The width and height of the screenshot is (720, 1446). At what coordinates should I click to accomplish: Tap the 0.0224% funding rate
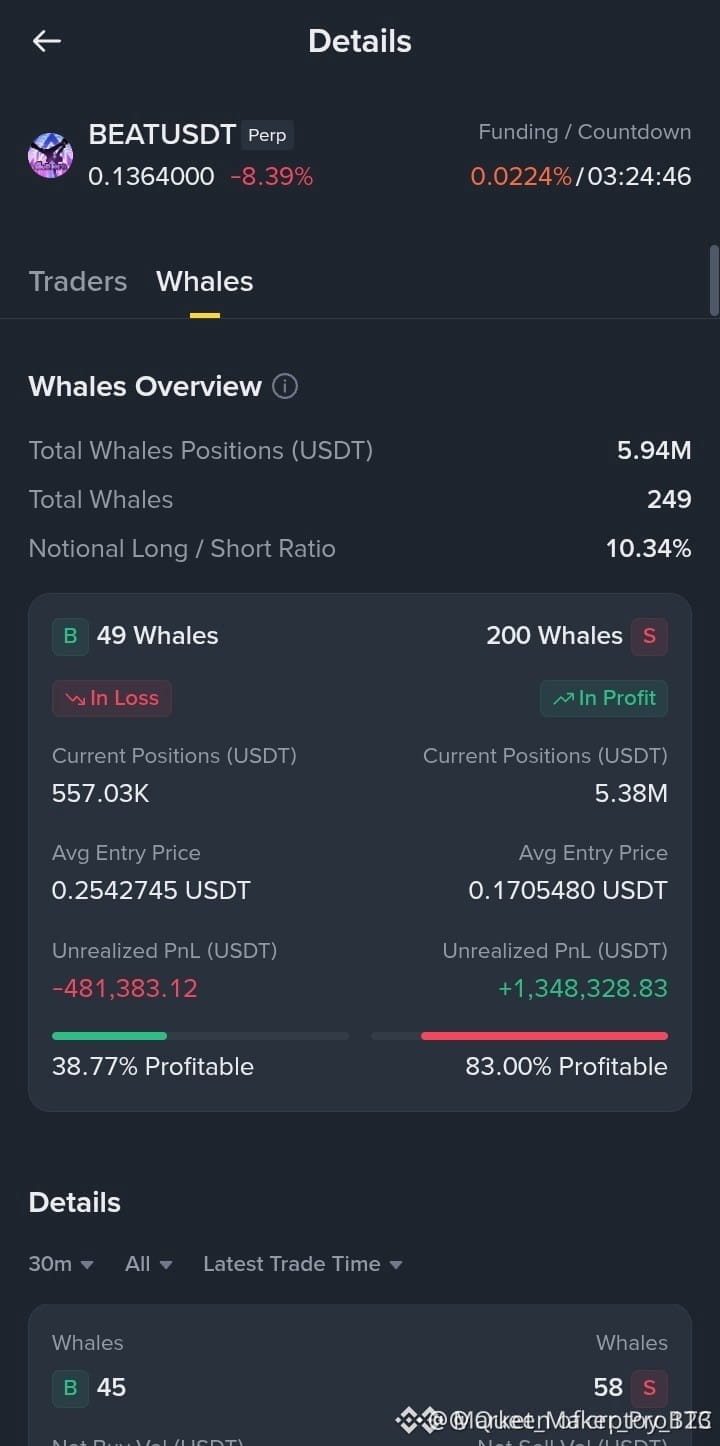pos(521,176)
